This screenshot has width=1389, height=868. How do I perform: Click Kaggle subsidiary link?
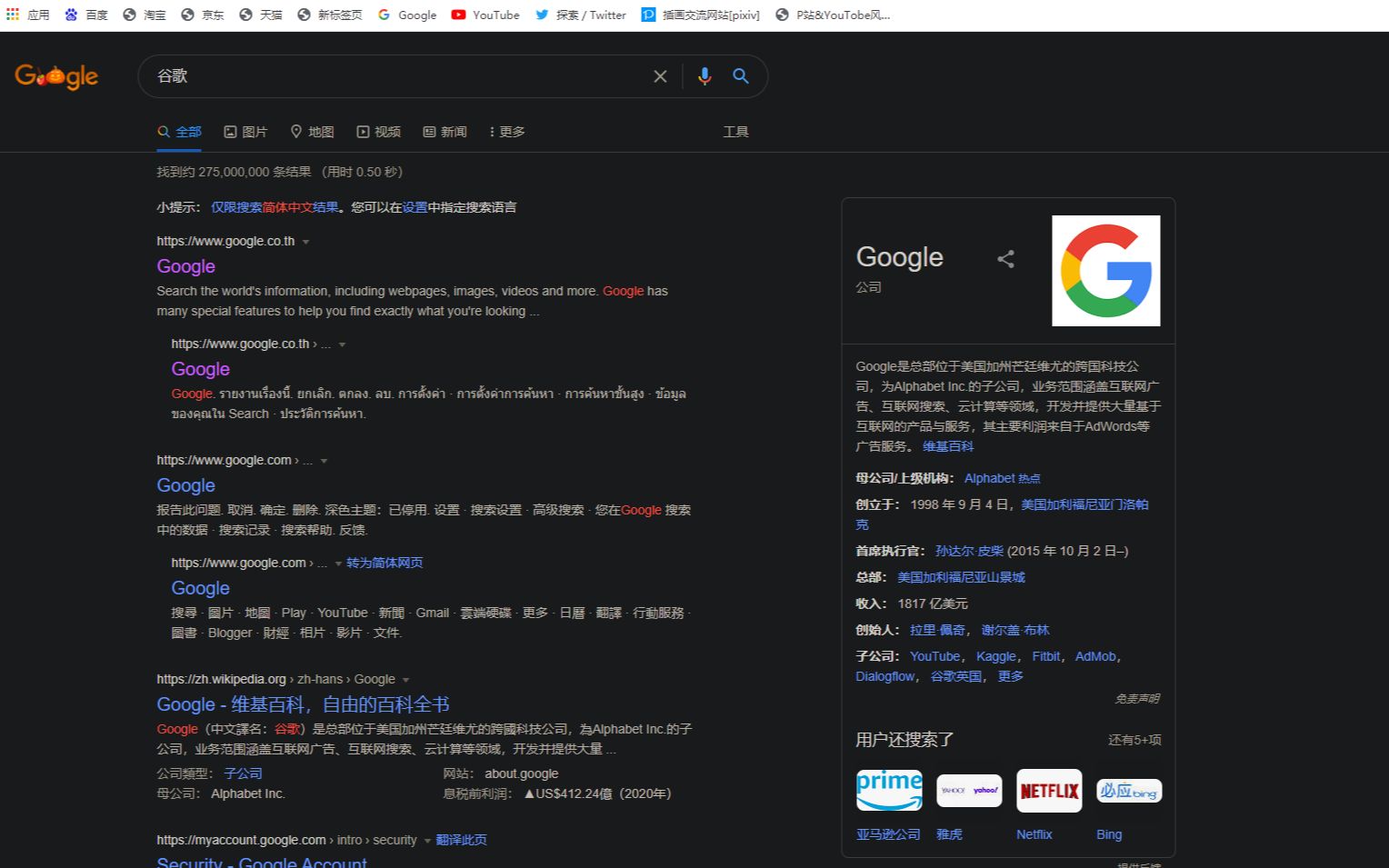click(x=996, y=656)
